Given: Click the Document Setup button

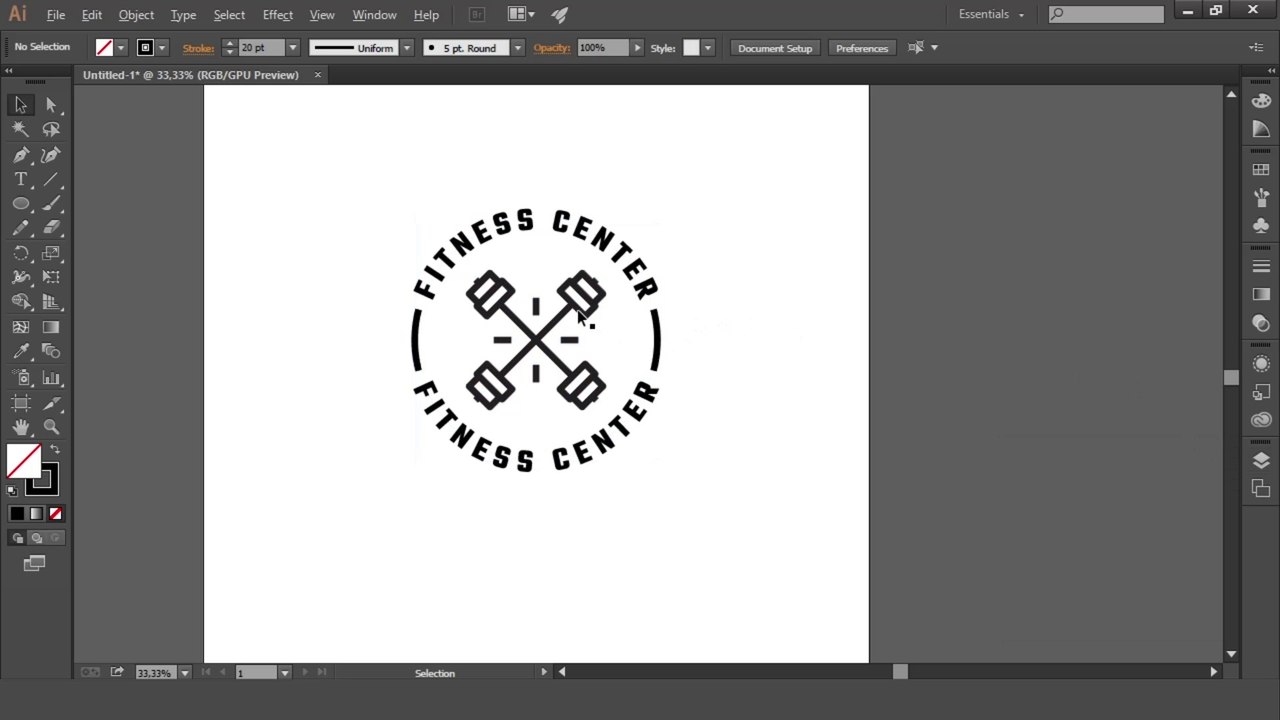Looking at the screenshot, I should point(775,48).
